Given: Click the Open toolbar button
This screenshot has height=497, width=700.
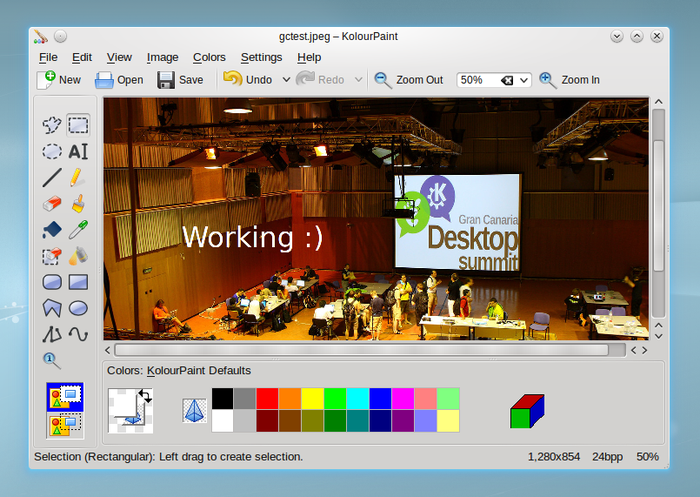Looking at the screenshot, I should (119, 80).
